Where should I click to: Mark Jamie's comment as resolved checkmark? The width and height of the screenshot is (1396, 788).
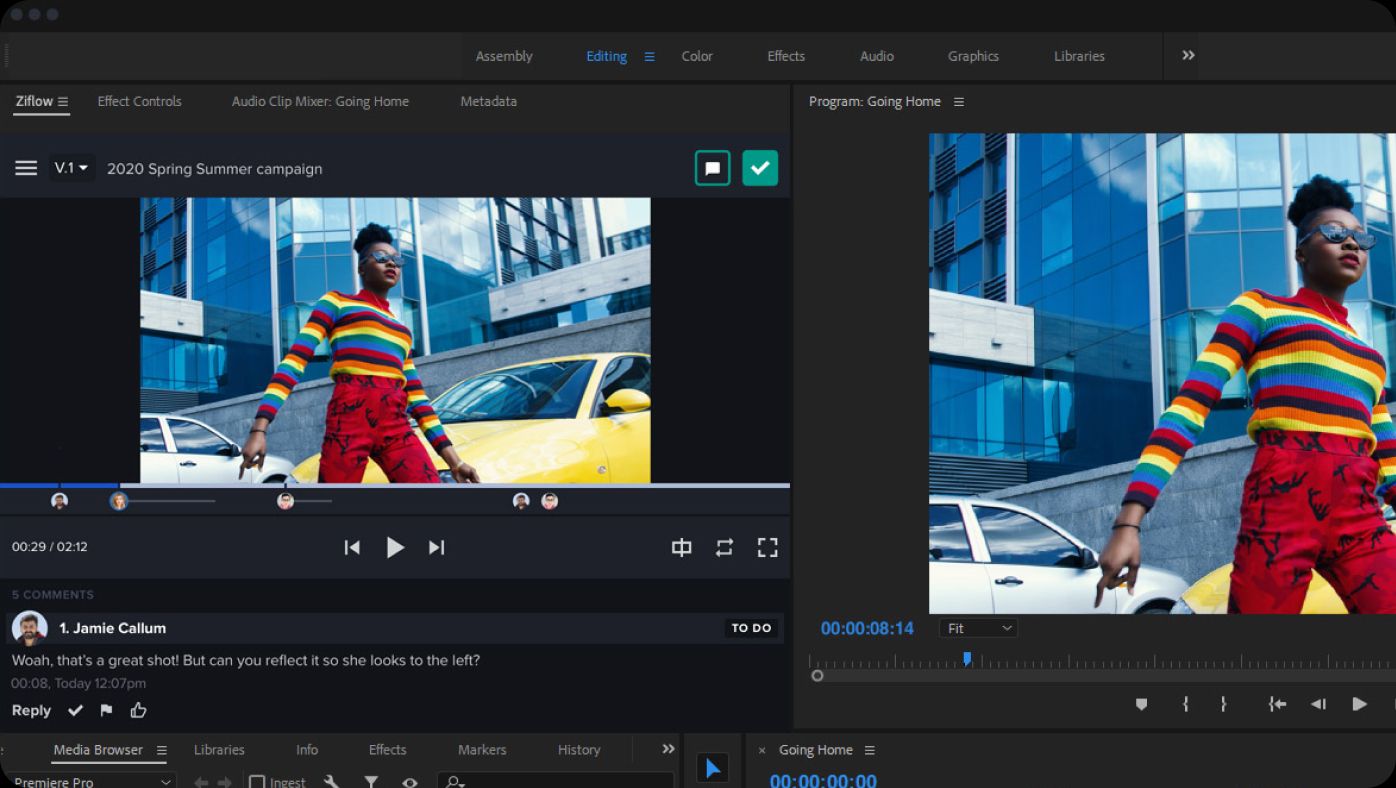(x=75, y=710)
